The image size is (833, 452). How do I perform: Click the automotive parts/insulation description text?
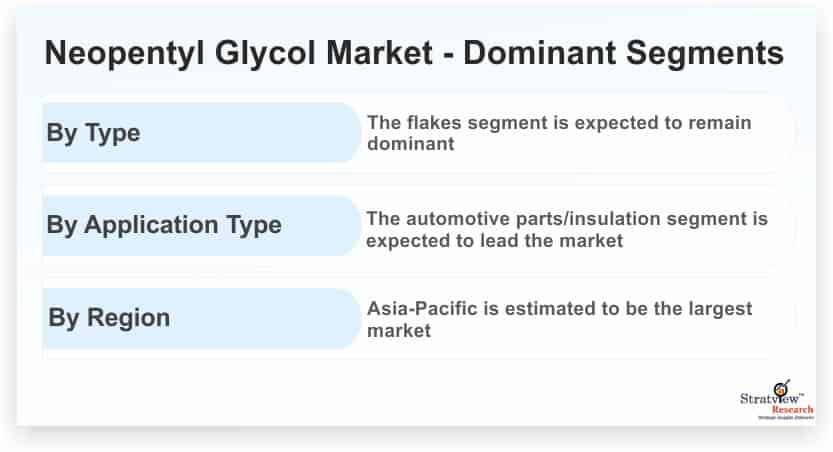click(x=567, y=229)
